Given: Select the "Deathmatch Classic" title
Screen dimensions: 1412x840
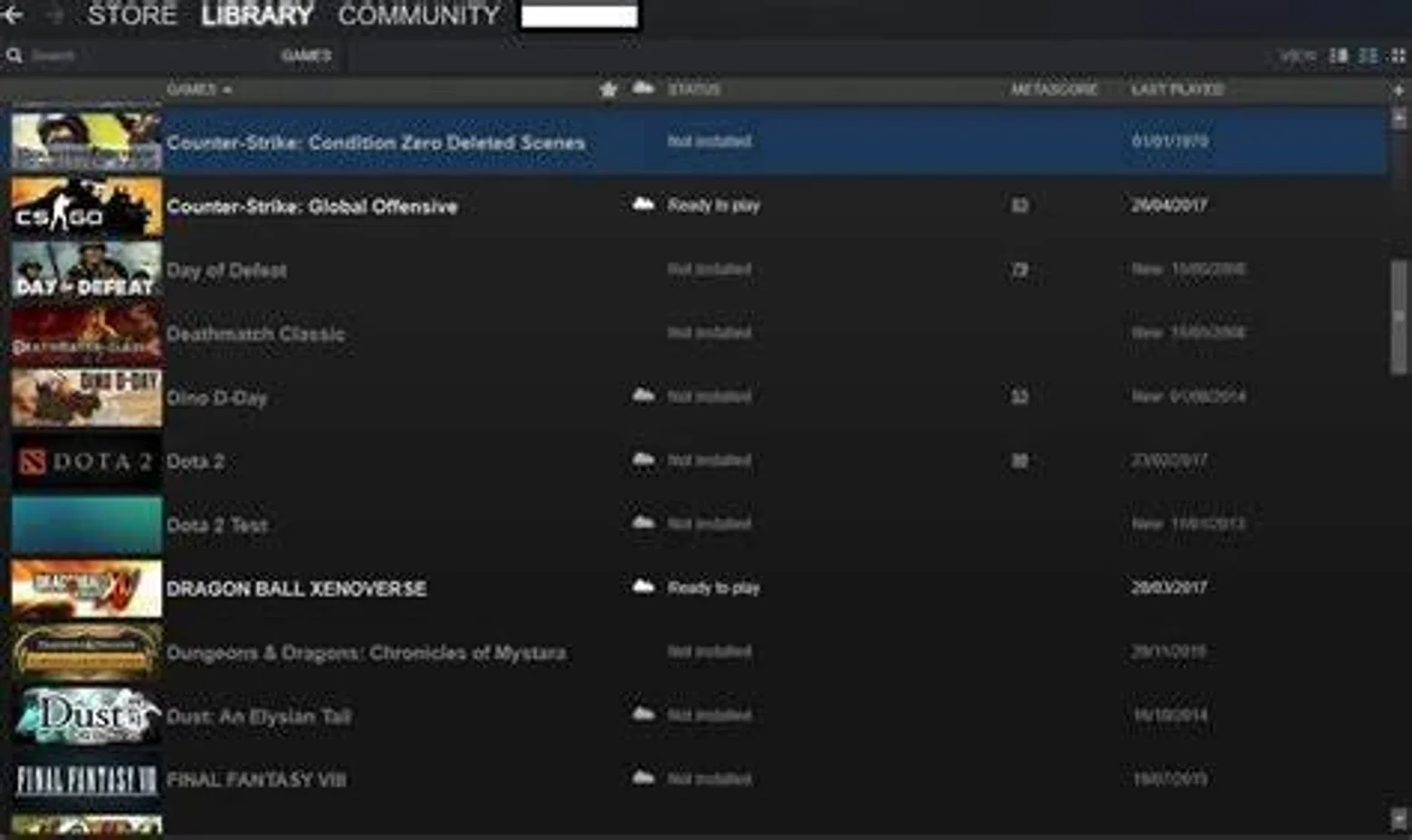Looking at the screenshot, I should point(255,334).
